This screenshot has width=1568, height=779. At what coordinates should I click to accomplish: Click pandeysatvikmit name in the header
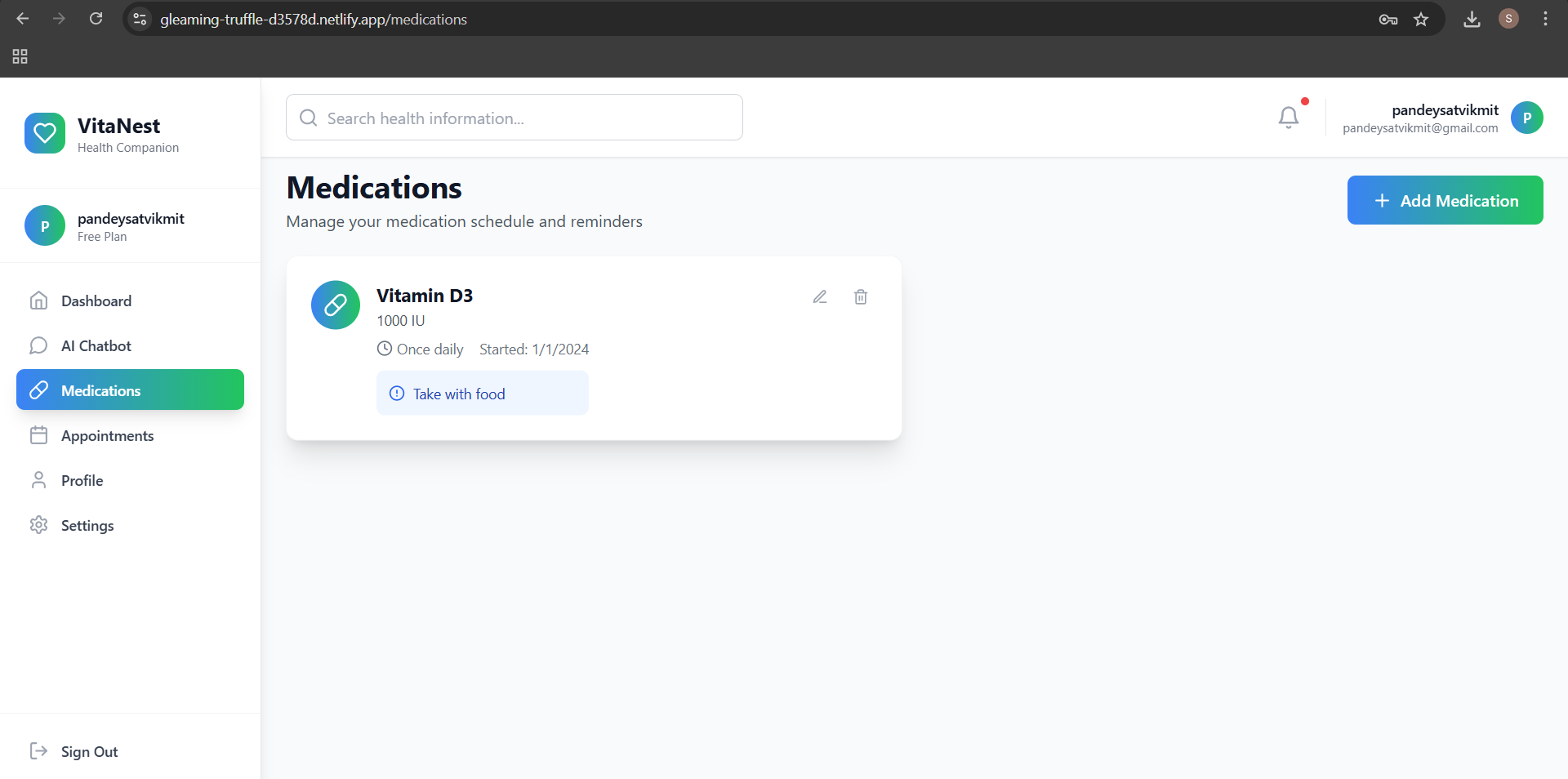point(1445,109)
